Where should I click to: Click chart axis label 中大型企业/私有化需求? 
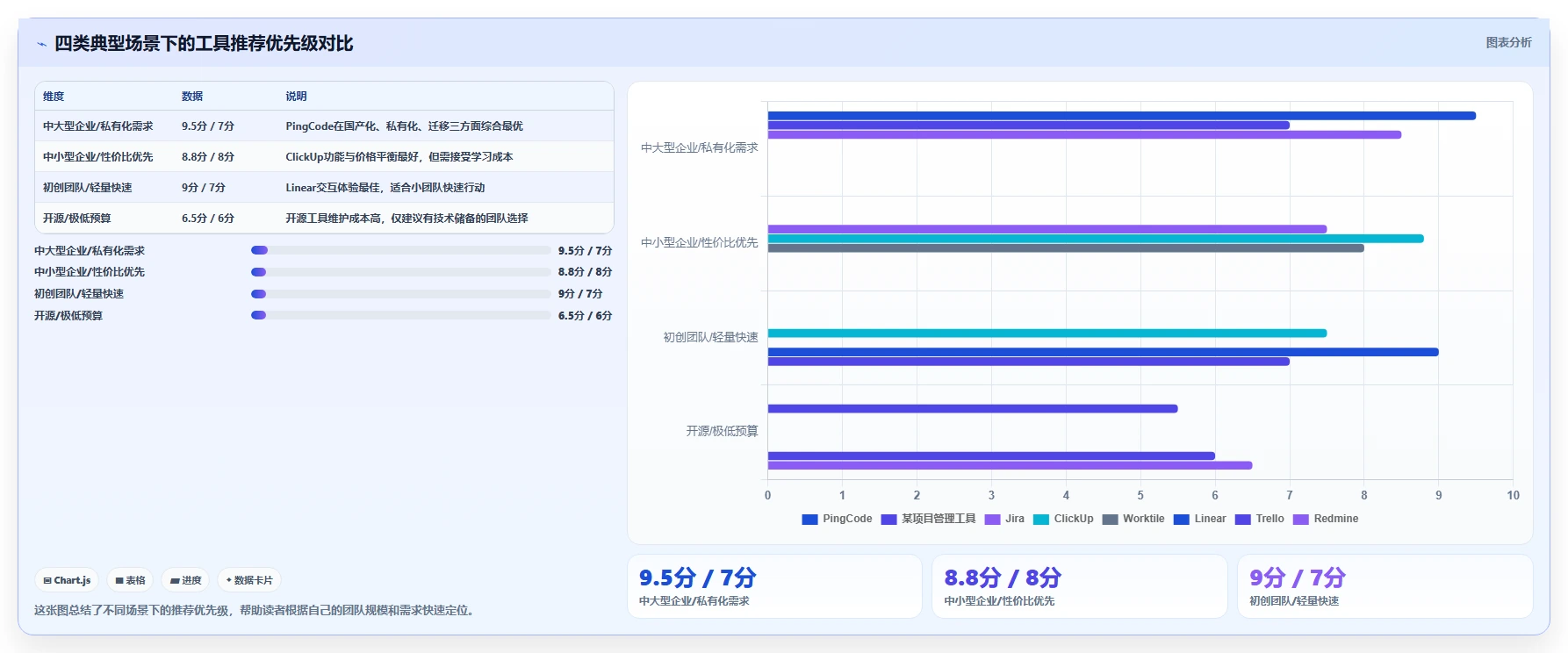pos(700,148)
